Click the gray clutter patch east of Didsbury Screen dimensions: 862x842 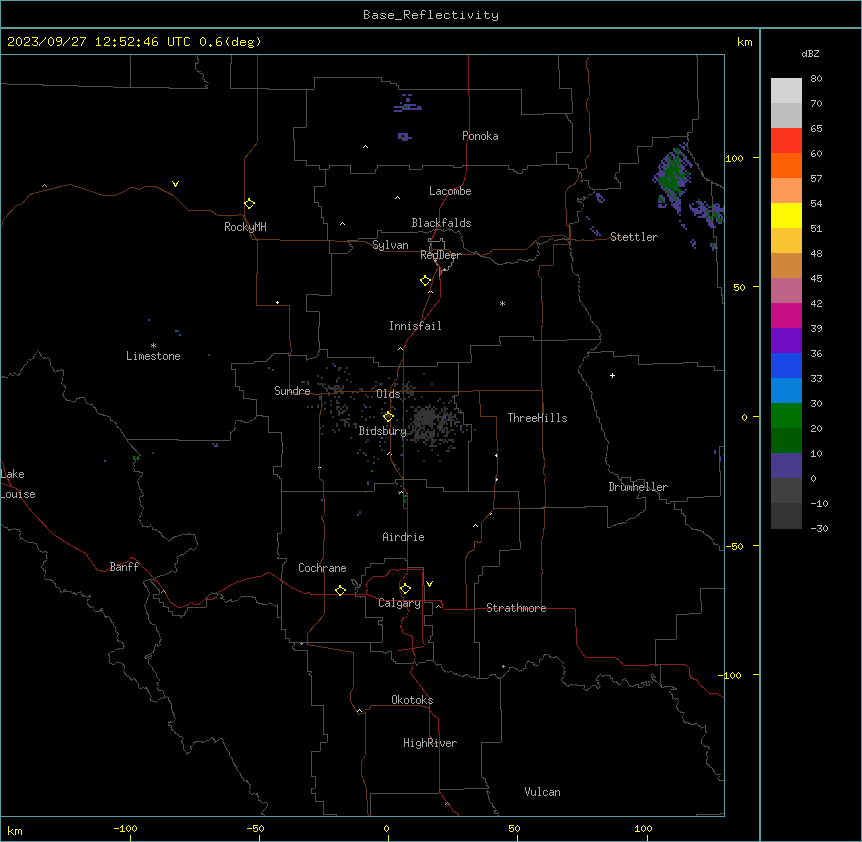coord(428,420)
